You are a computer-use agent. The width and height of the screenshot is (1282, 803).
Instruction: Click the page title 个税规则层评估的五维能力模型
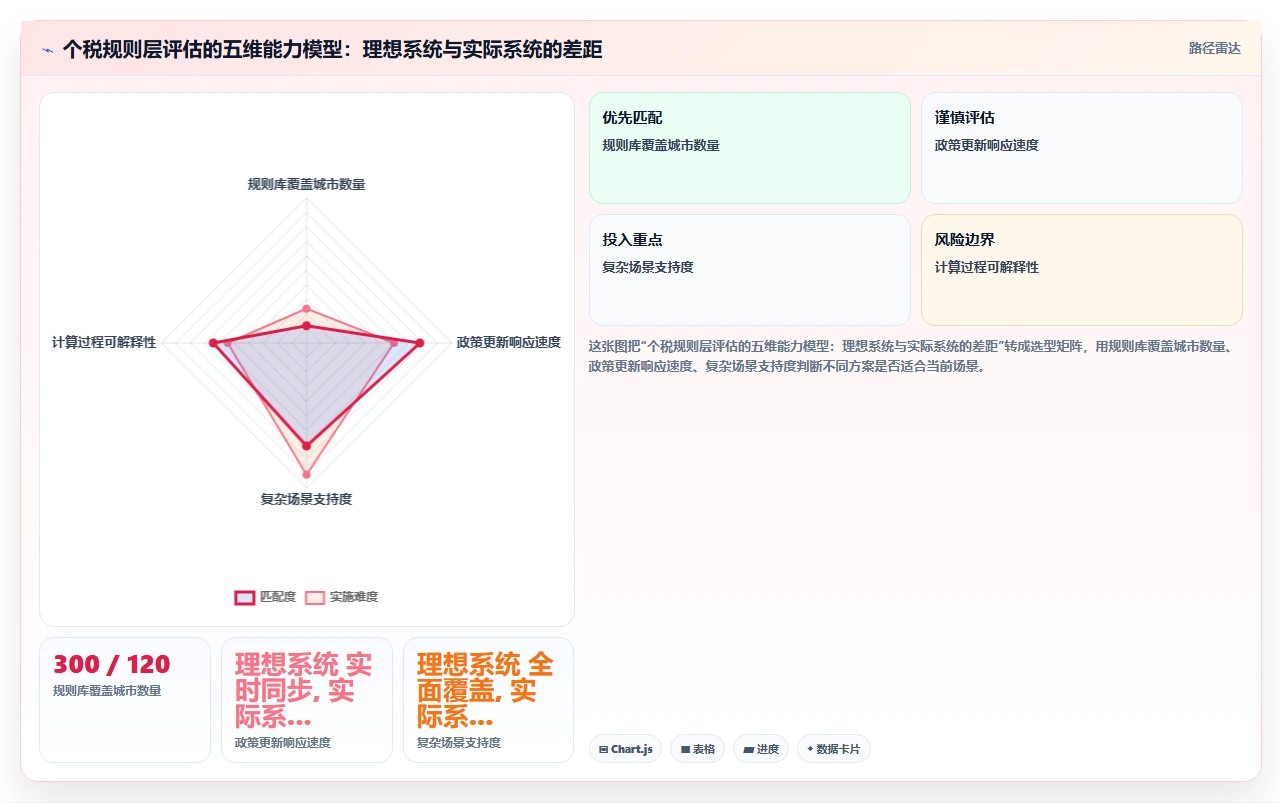coord(332,49)
